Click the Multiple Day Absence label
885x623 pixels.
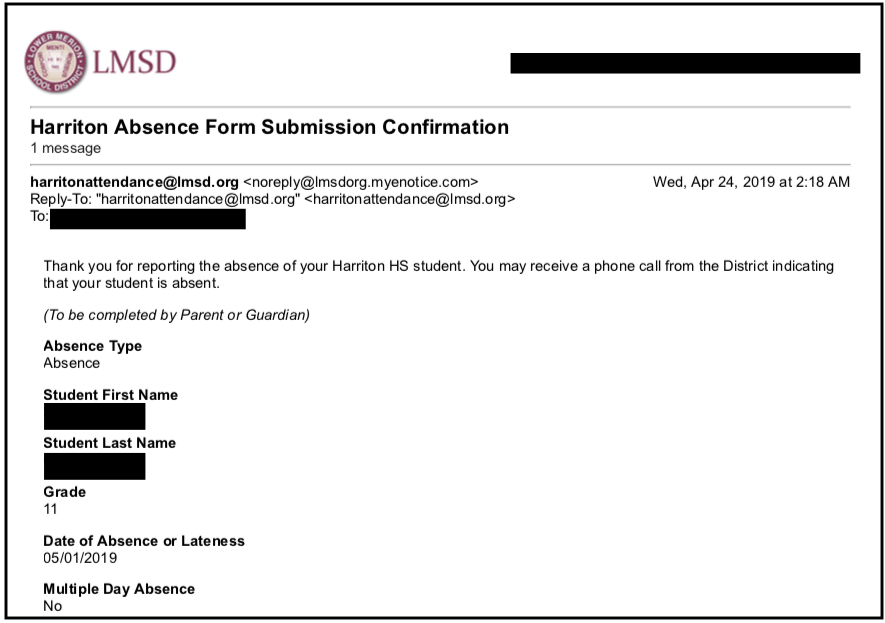click(119, 589)
